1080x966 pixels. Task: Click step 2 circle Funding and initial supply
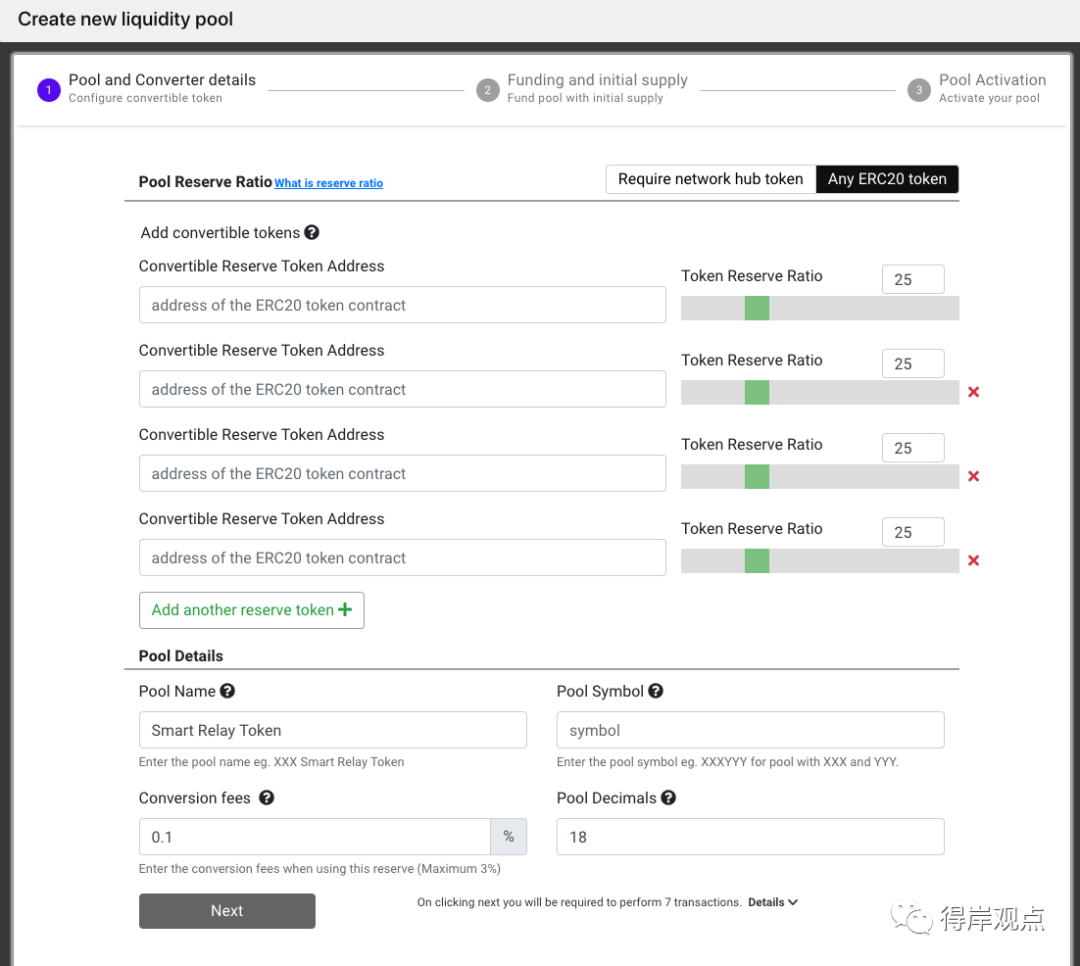488,90
